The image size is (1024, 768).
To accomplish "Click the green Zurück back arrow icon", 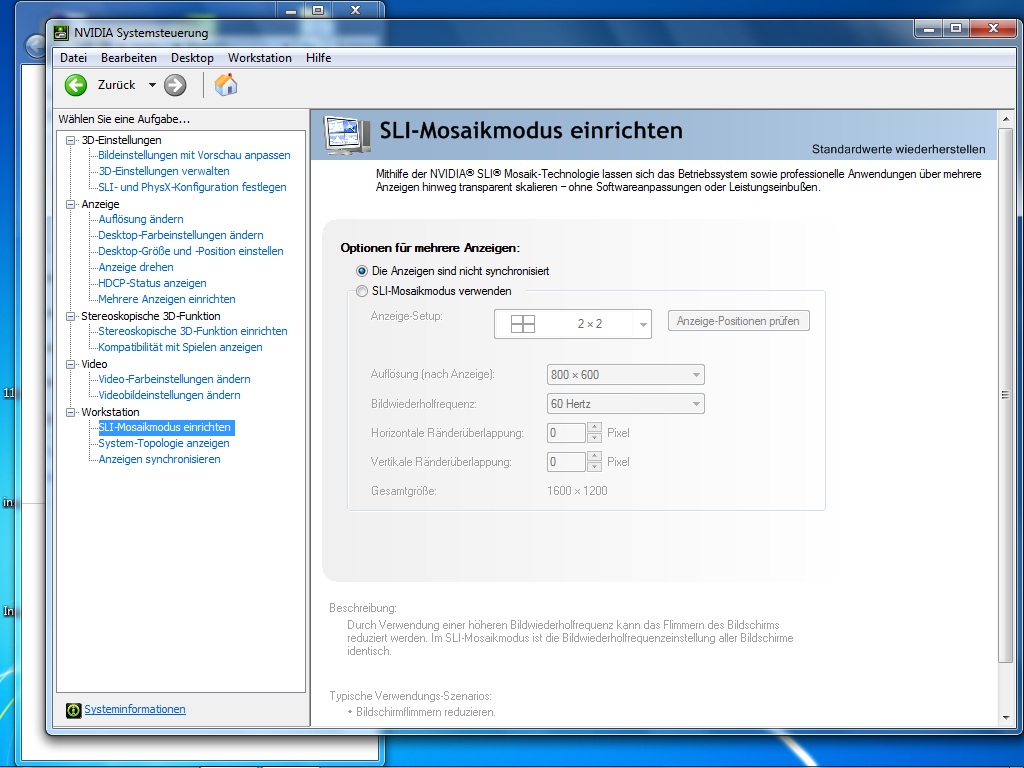I will pyautogui.click(x=76, y=85).
